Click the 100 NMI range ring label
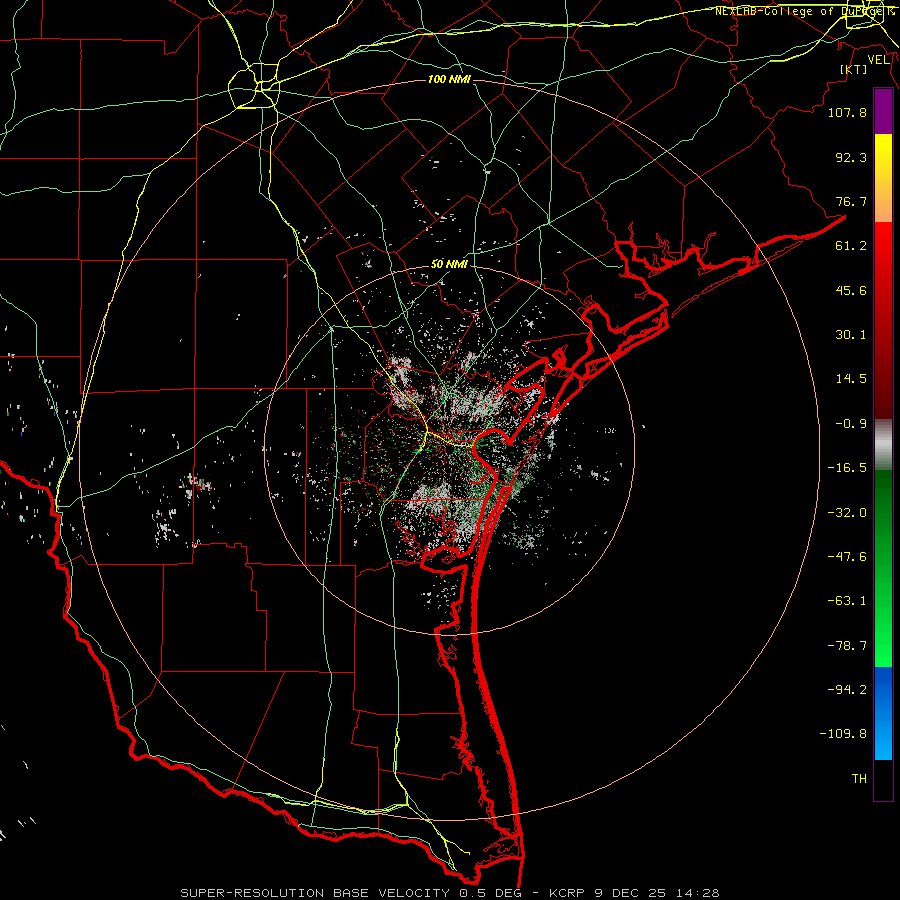Image resolution: width=900 pixels, height=900 pixels. tap(449, 79)
